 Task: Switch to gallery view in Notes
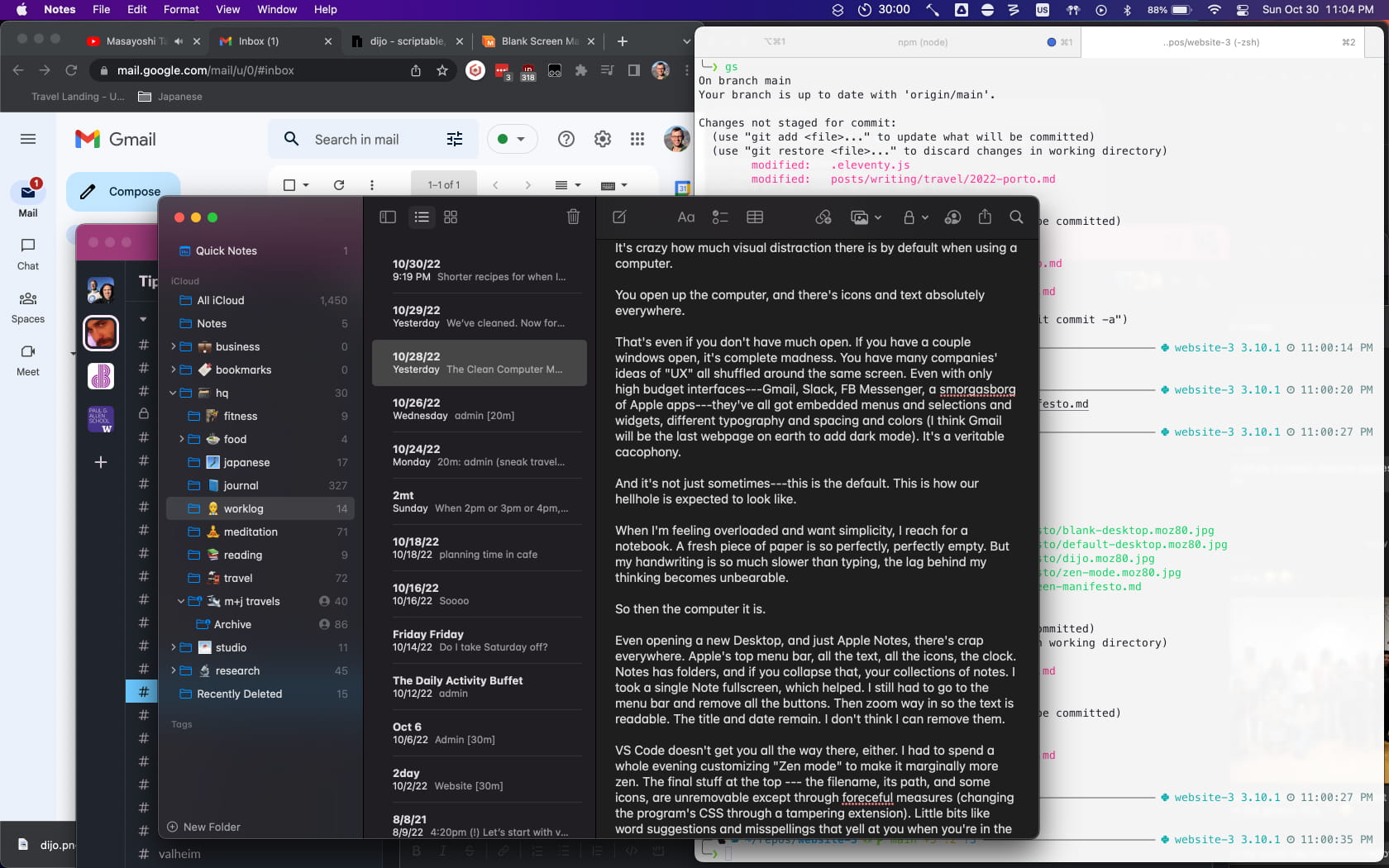point(451,217)
